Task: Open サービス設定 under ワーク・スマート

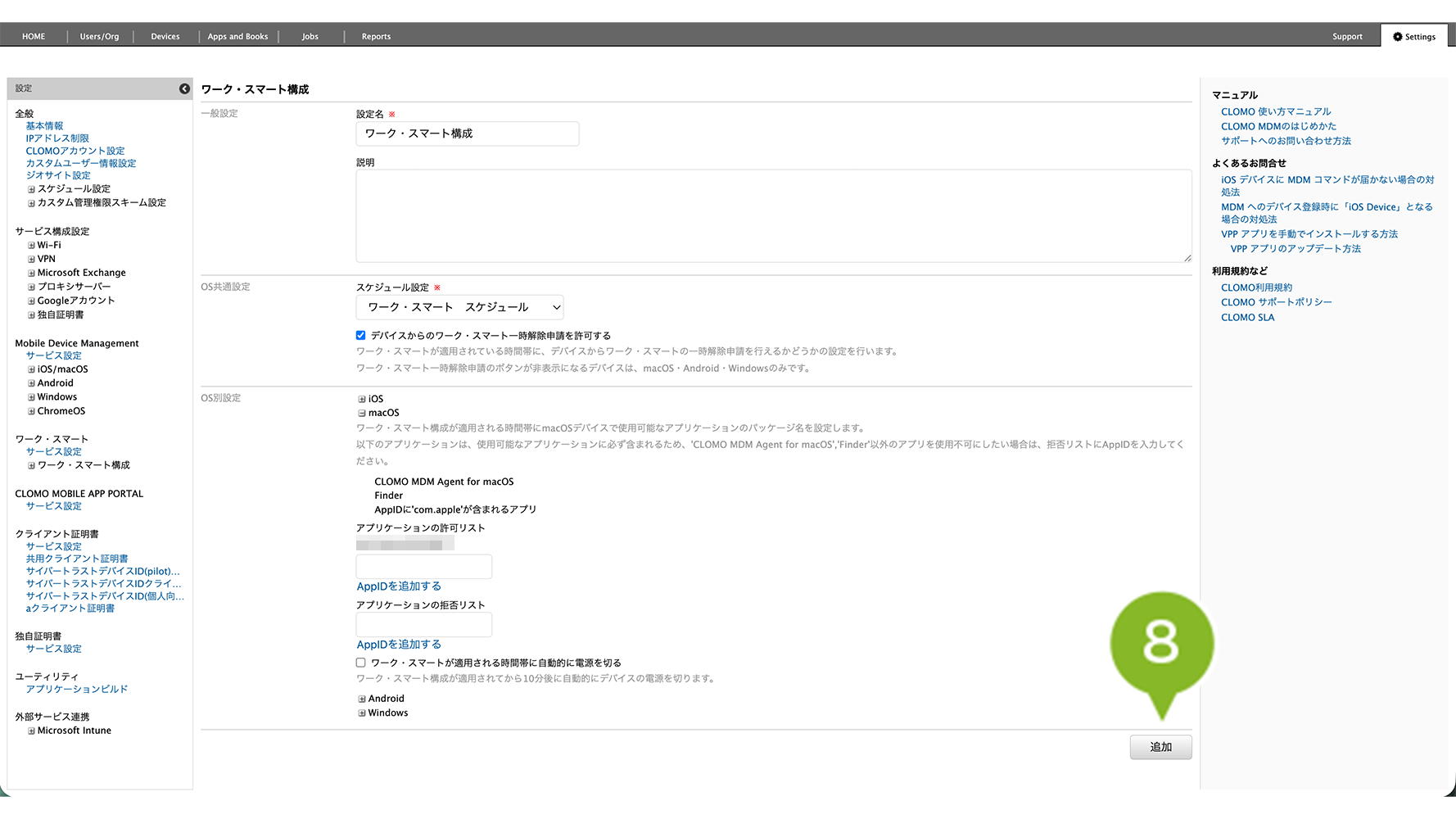Action: click(x=54, y=451)
